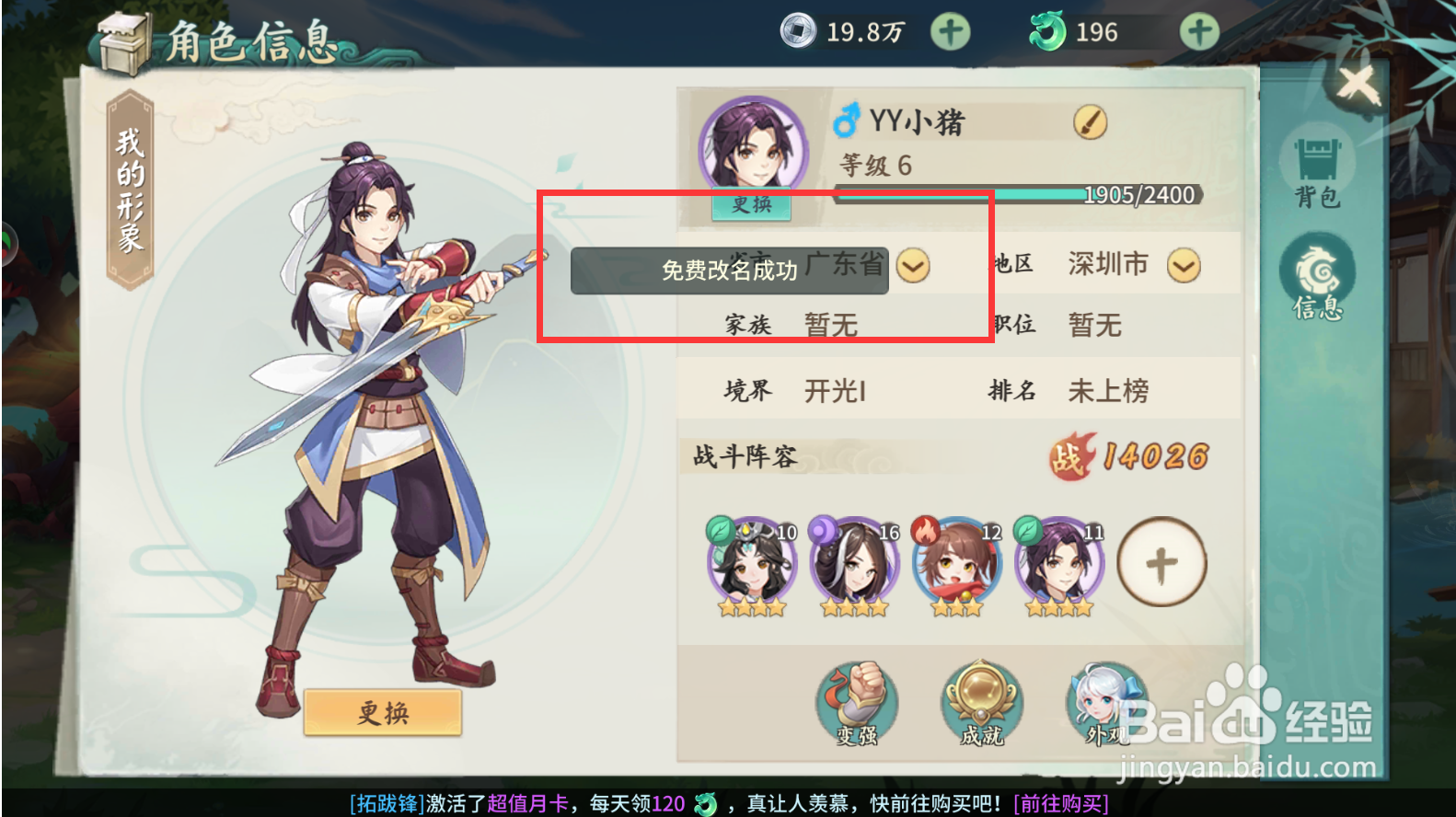
Task: Click the pencil edit-name icon beside YY小猪
Action: (1090, 122)
